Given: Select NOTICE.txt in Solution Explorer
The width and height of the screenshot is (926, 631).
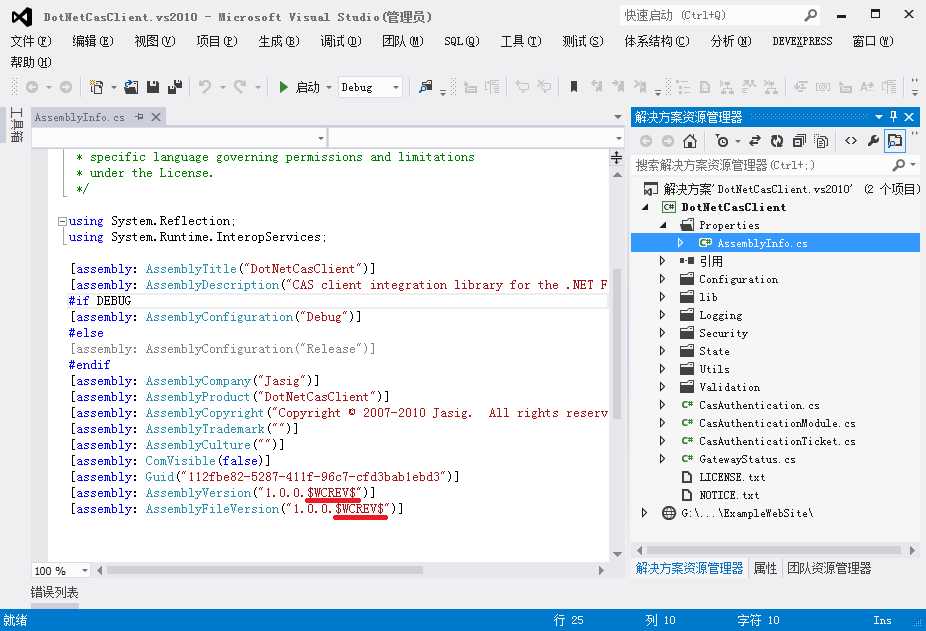Looking at the screenshot, I should (729, 495).
